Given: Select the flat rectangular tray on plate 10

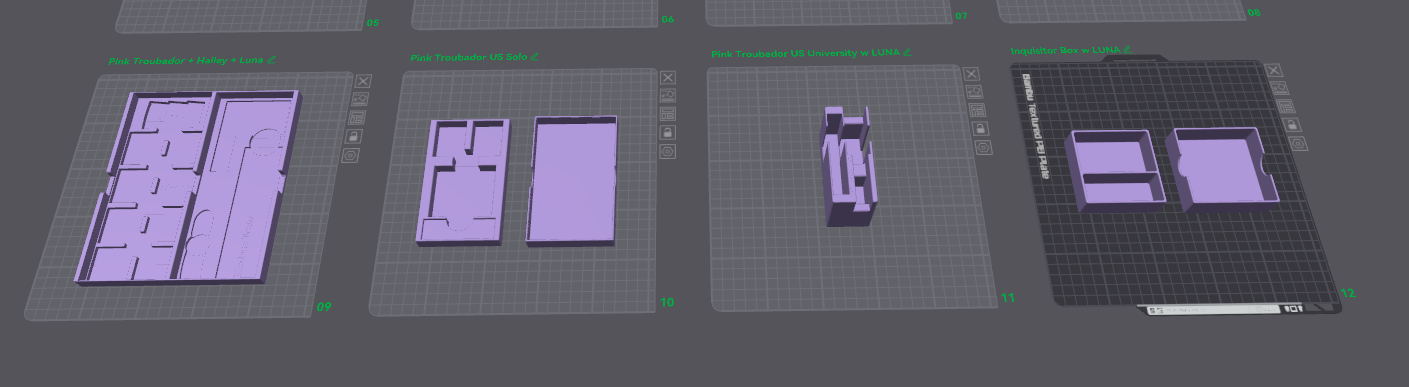Looking at the screenshot, I should (x=571, y=180).
